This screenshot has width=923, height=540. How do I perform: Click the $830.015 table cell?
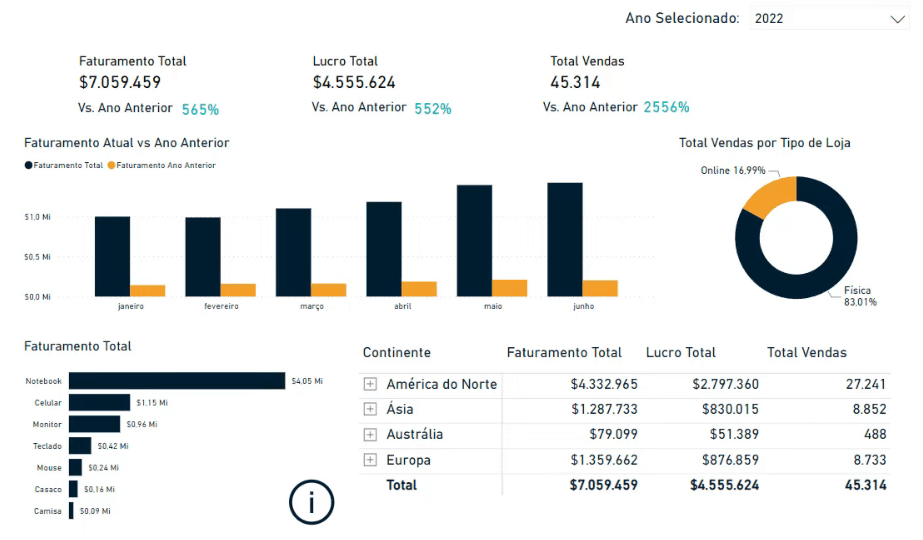[x=730, y=409]
